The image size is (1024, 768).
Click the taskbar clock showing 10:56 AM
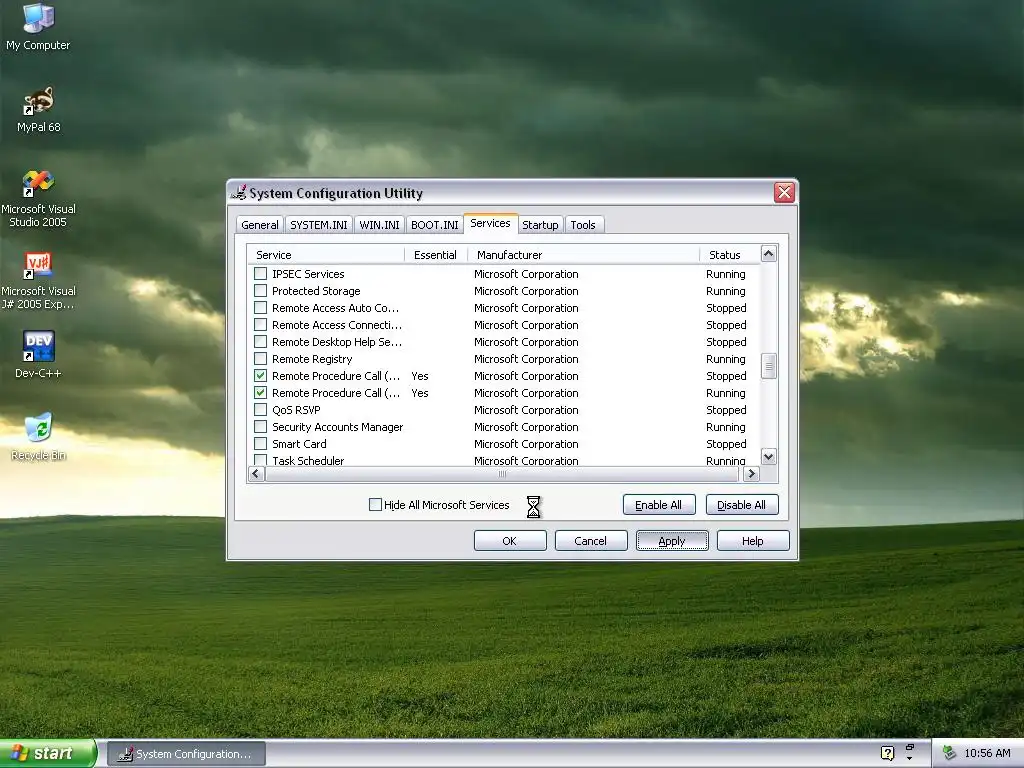[987, 753]
